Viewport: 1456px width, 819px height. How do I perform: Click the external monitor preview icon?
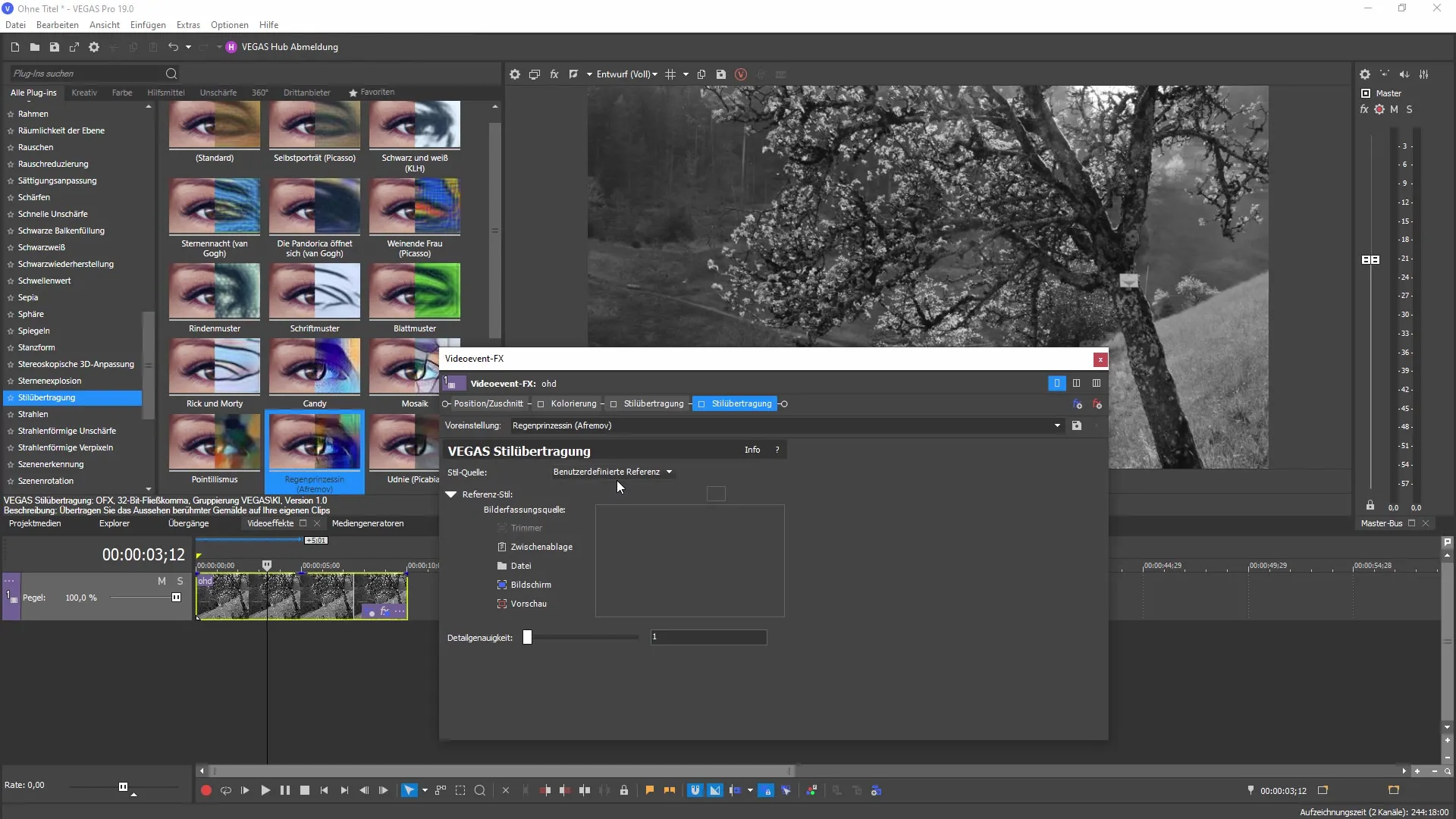(x=535, y=74)
